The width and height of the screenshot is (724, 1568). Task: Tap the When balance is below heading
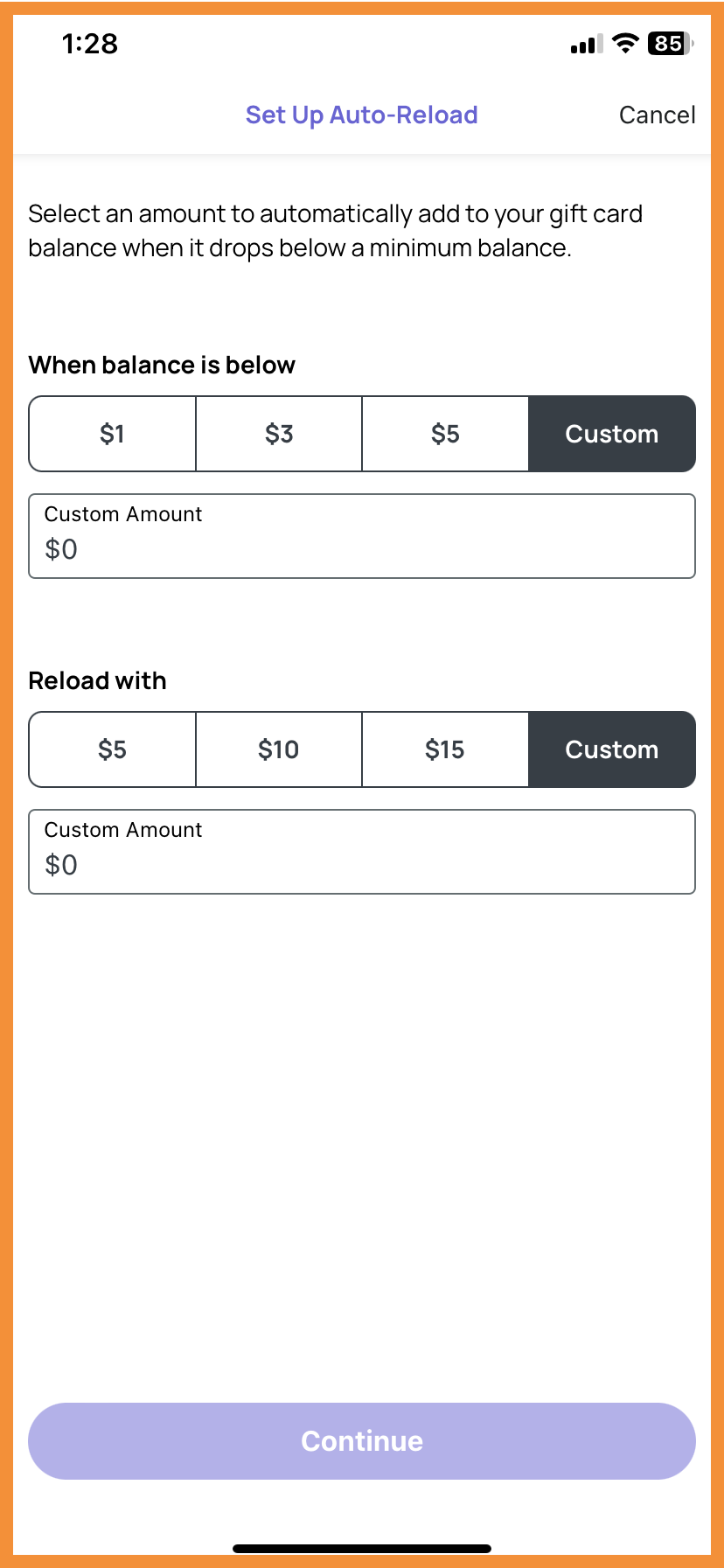pyautogui.click(x=162, y=365)
